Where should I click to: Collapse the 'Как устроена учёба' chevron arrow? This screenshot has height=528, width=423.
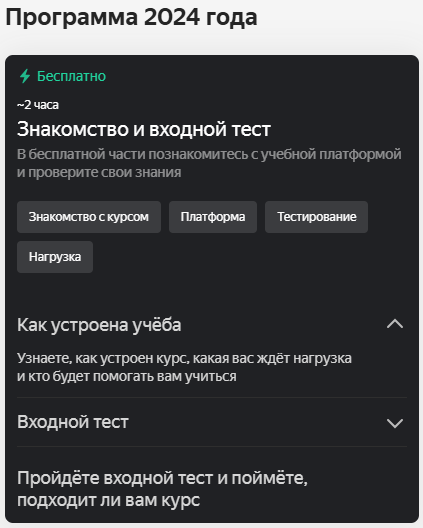tap(395, 324)
